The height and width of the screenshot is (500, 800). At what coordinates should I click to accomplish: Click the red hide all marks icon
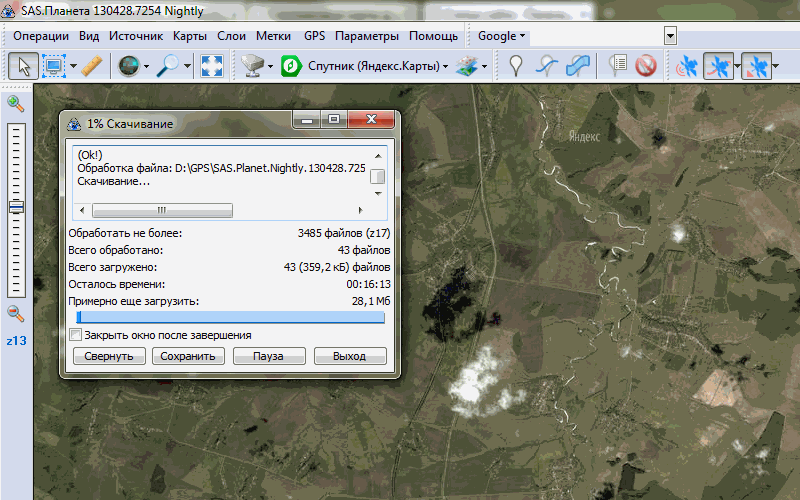(x=645, y=66)
